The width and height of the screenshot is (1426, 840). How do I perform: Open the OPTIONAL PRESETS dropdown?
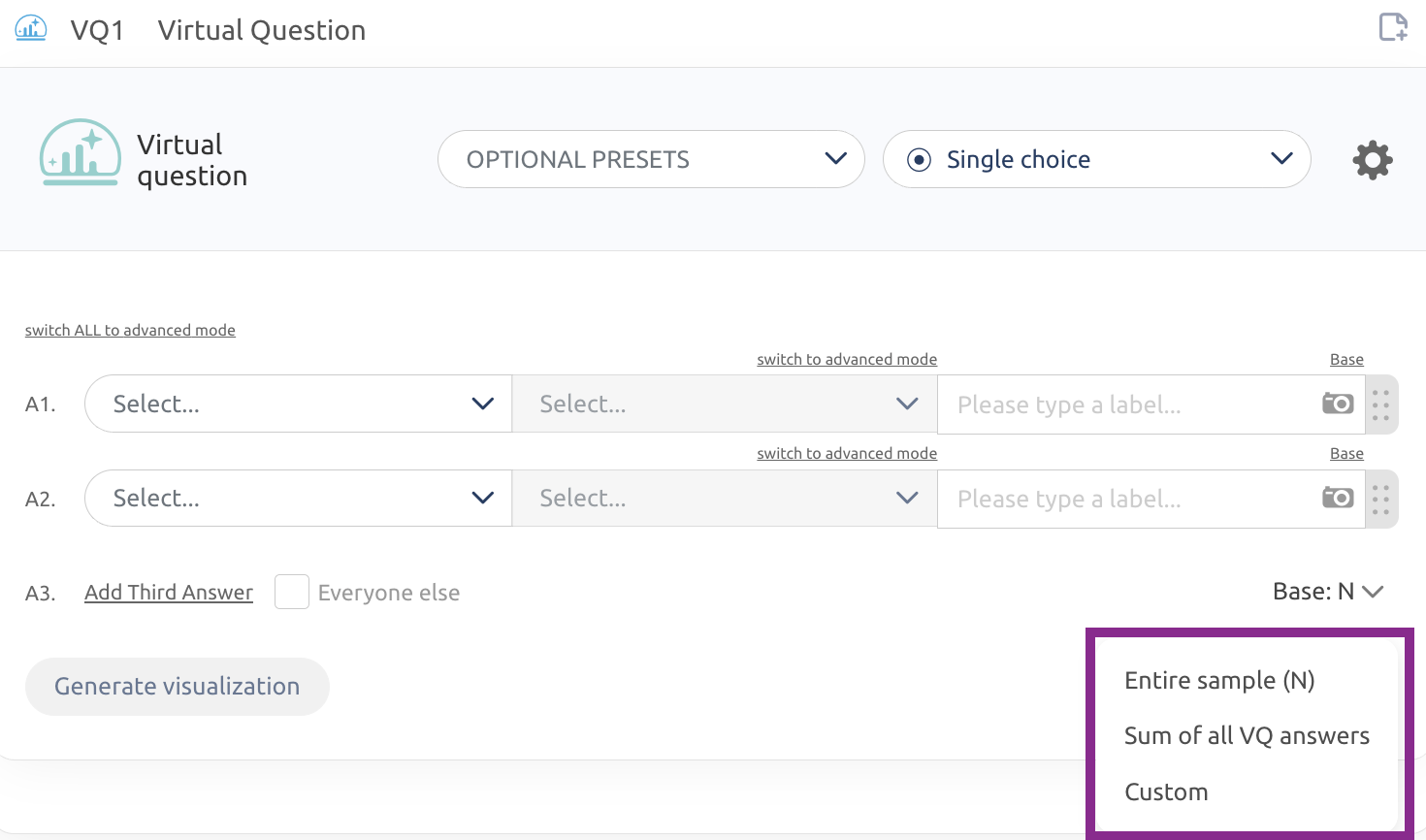[651, 159]
